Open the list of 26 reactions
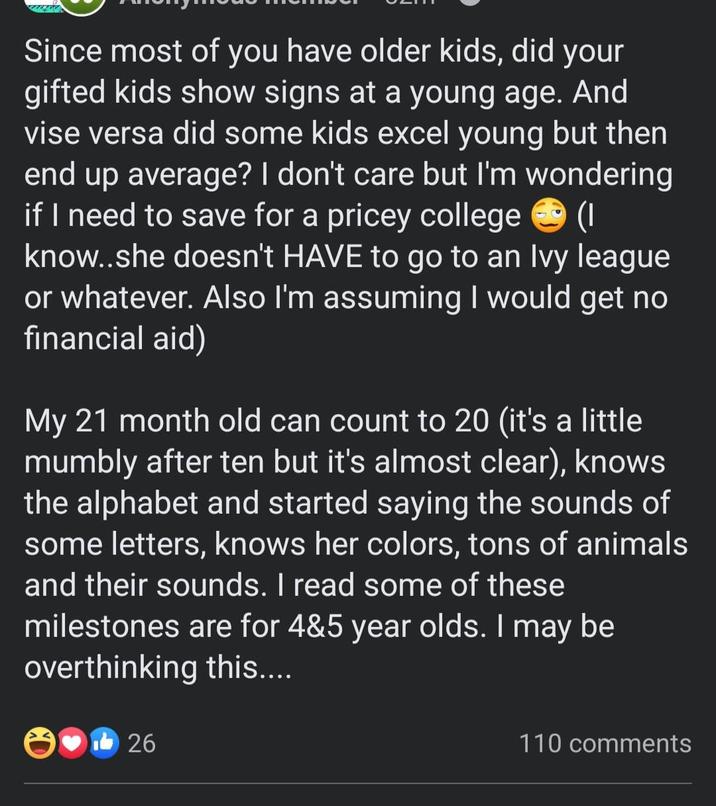The width and height of the screenshot is (716, 806). [x=141, y=743]
